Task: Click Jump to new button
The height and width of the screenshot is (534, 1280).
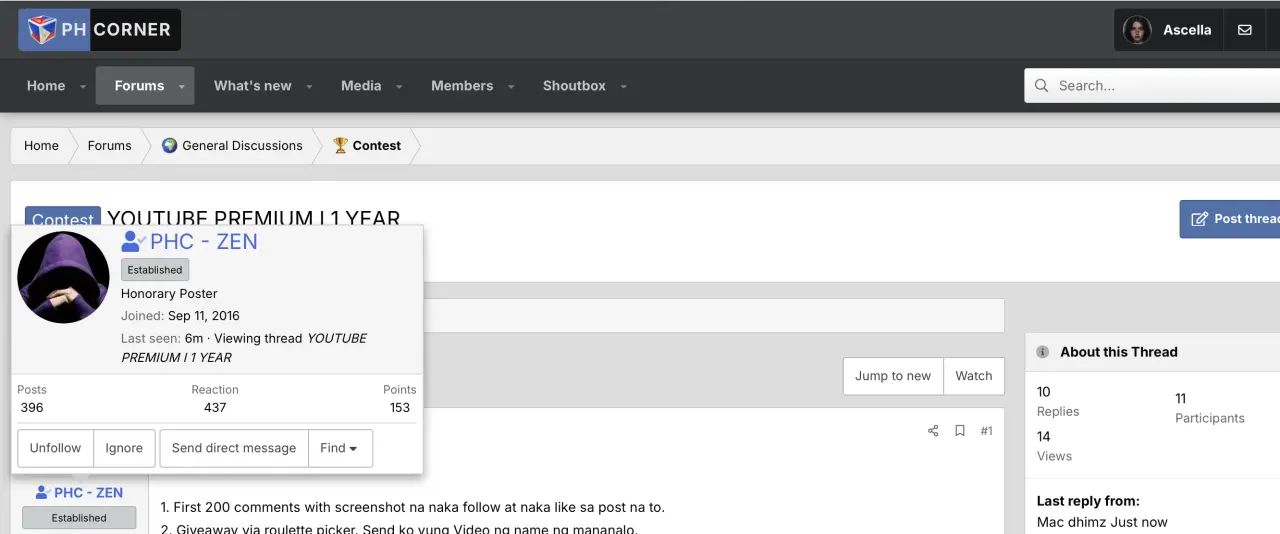Action: (x=893, y=376)
